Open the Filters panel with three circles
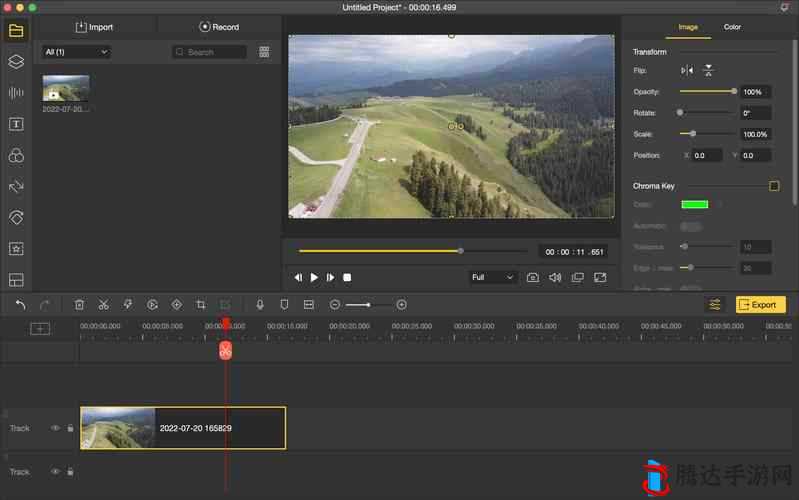This screenshot has height=500, width=799. 16,155
